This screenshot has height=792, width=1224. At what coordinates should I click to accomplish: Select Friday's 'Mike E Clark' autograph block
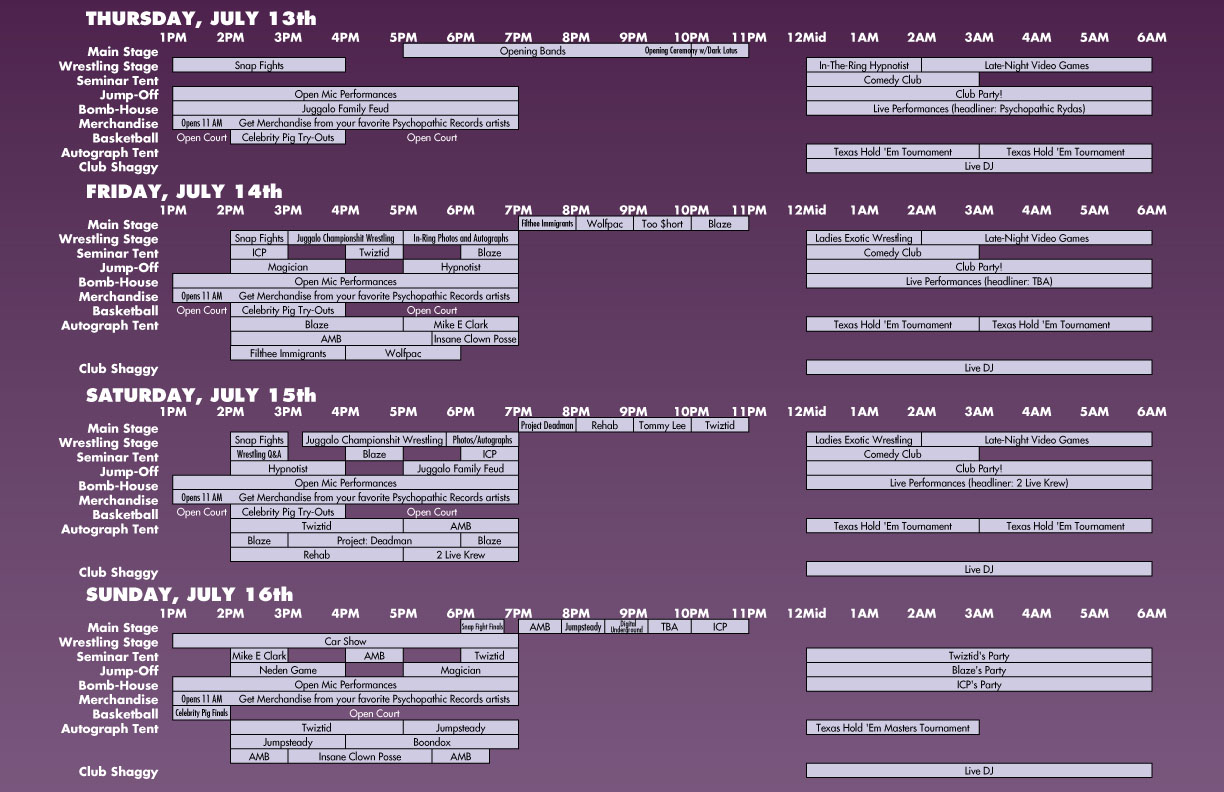point(461,324)
